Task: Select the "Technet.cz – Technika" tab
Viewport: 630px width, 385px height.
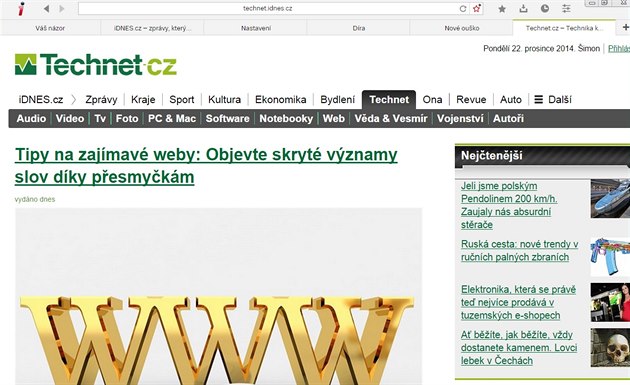Action: coord(564,28)
